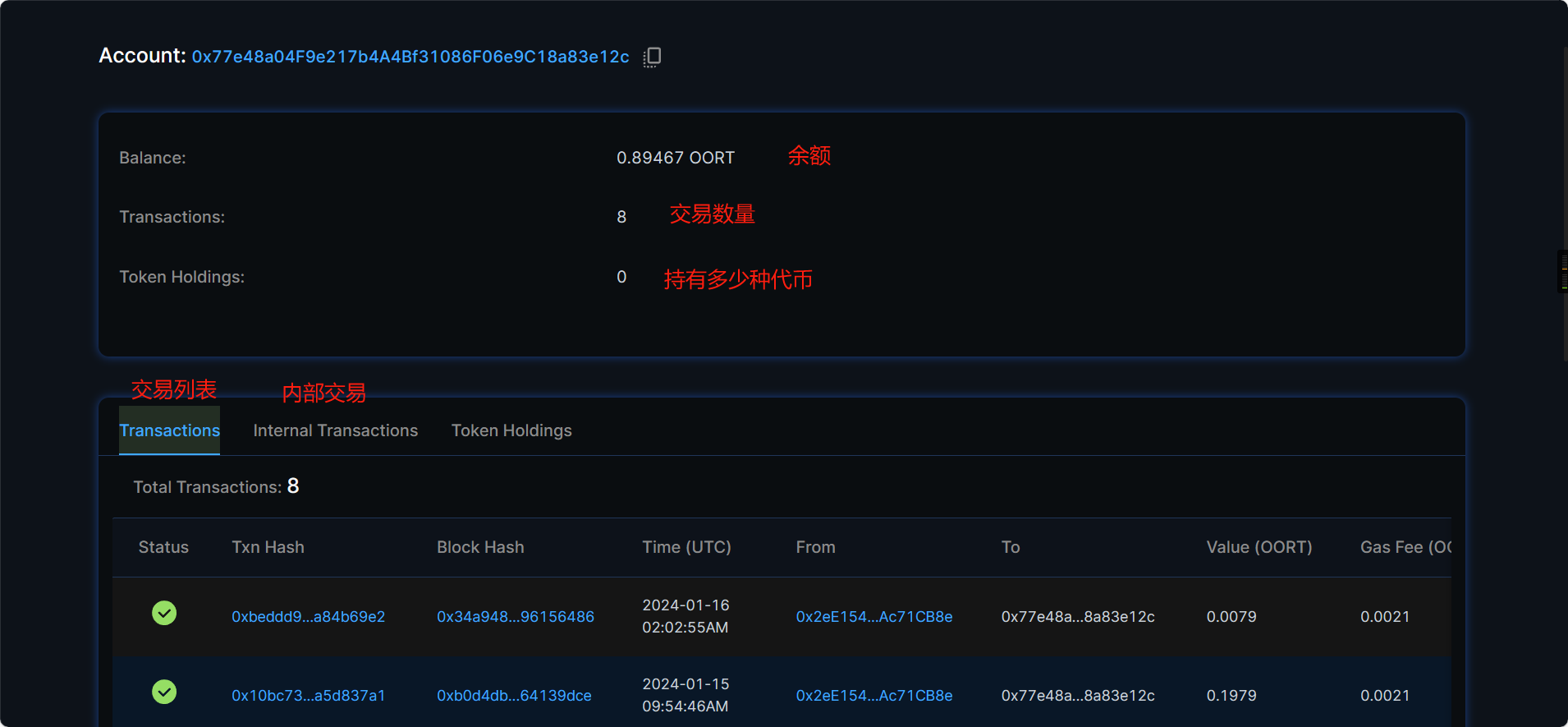Click the Status column header
Image resolution: width=1568 pixels, height=727 pixels.
coord(163,547)
